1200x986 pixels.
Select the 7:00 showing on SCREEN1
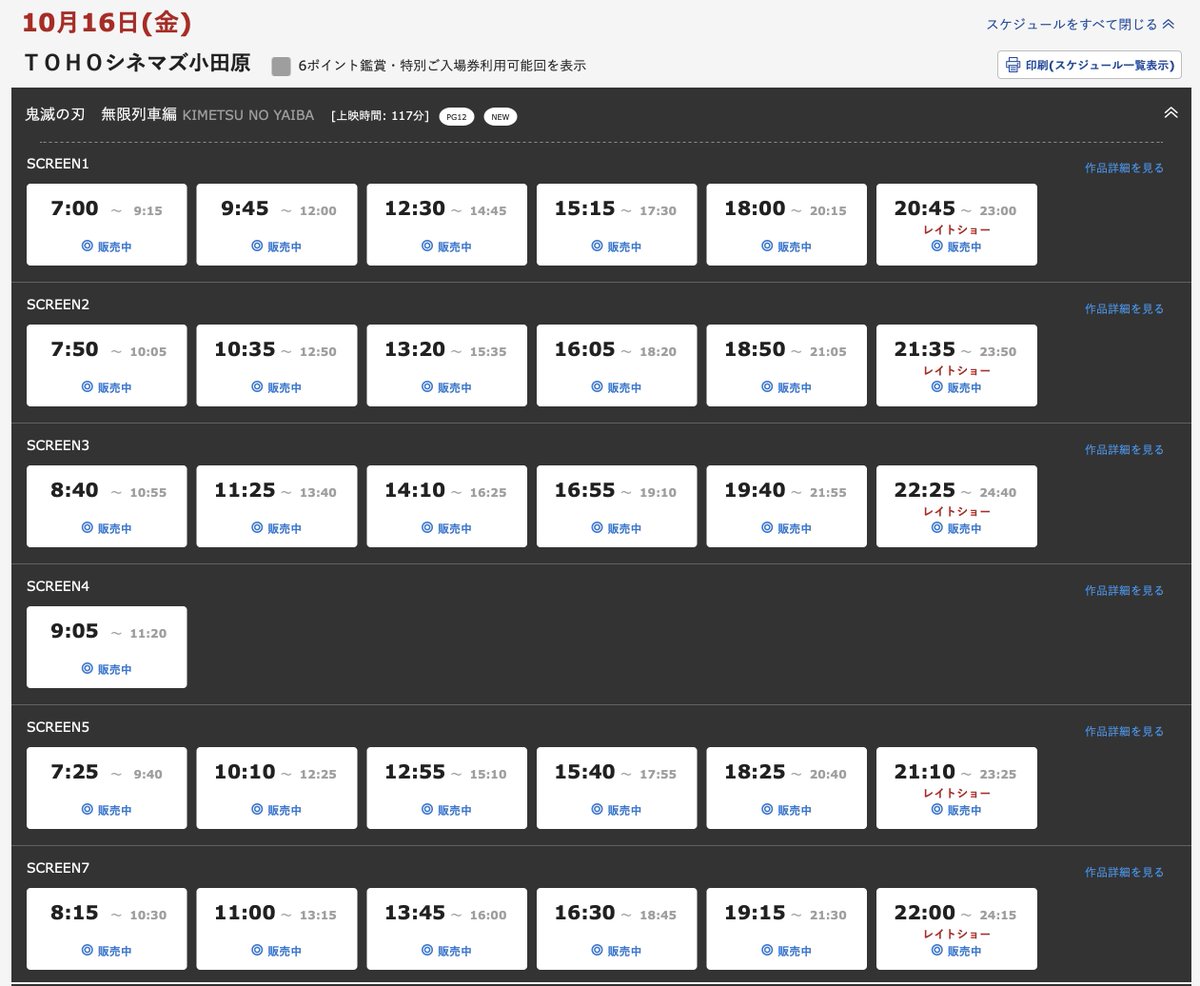pos(107,225)
